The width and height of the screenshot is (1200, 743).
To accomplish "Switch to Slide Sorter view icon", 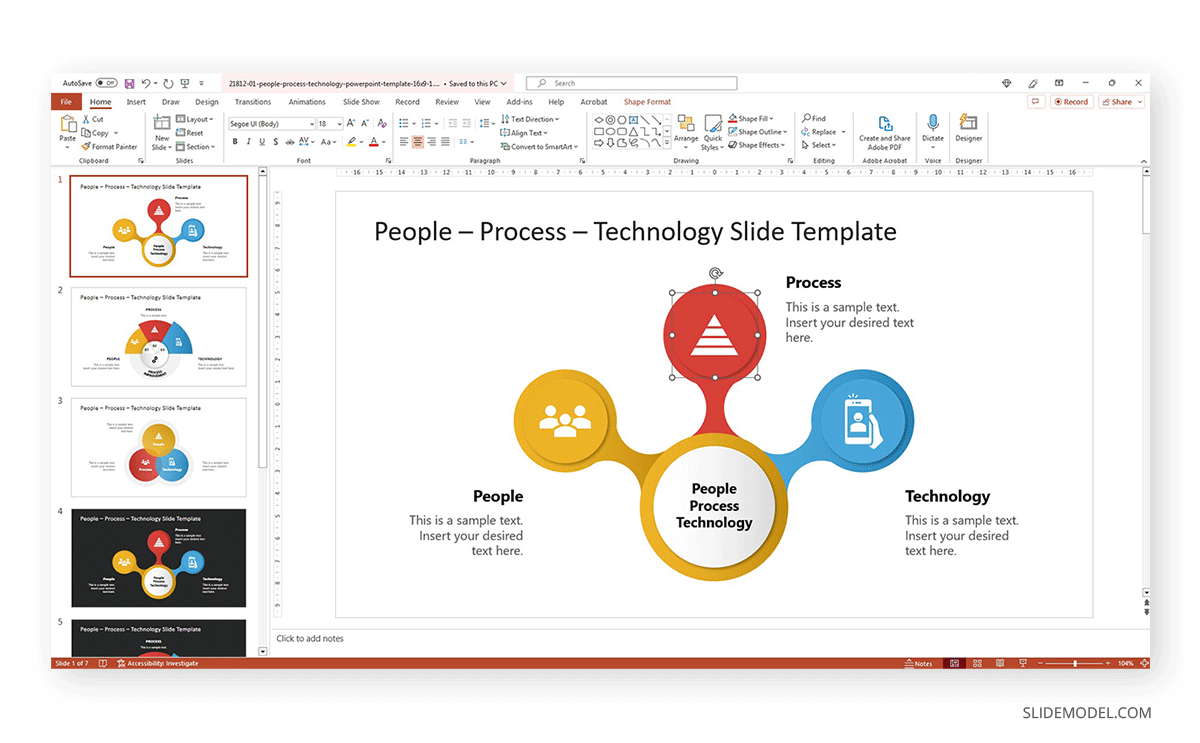I will tap(976, 663).
